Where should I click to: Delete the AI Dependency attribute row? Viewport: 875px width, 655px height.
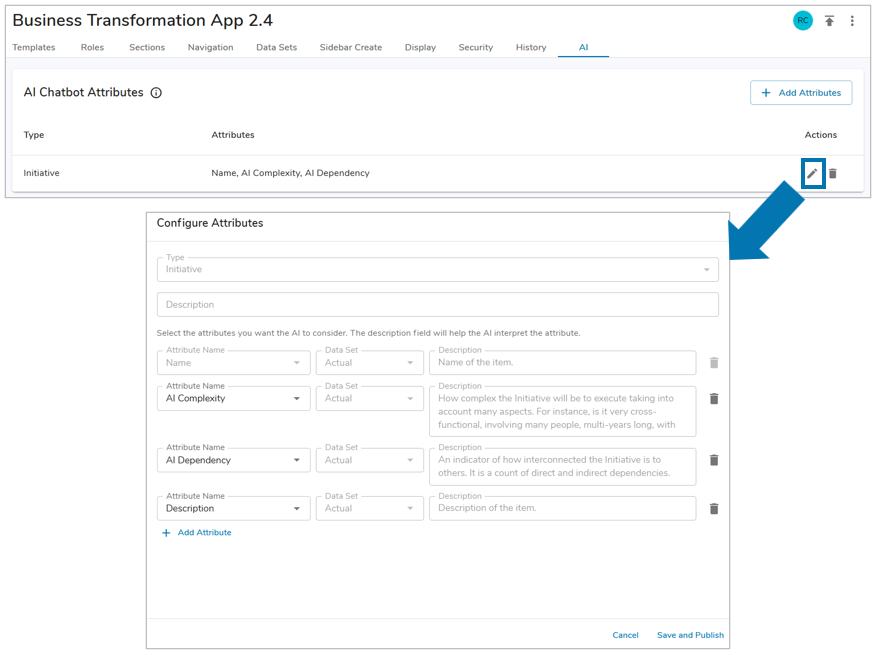tap(714, 461)
